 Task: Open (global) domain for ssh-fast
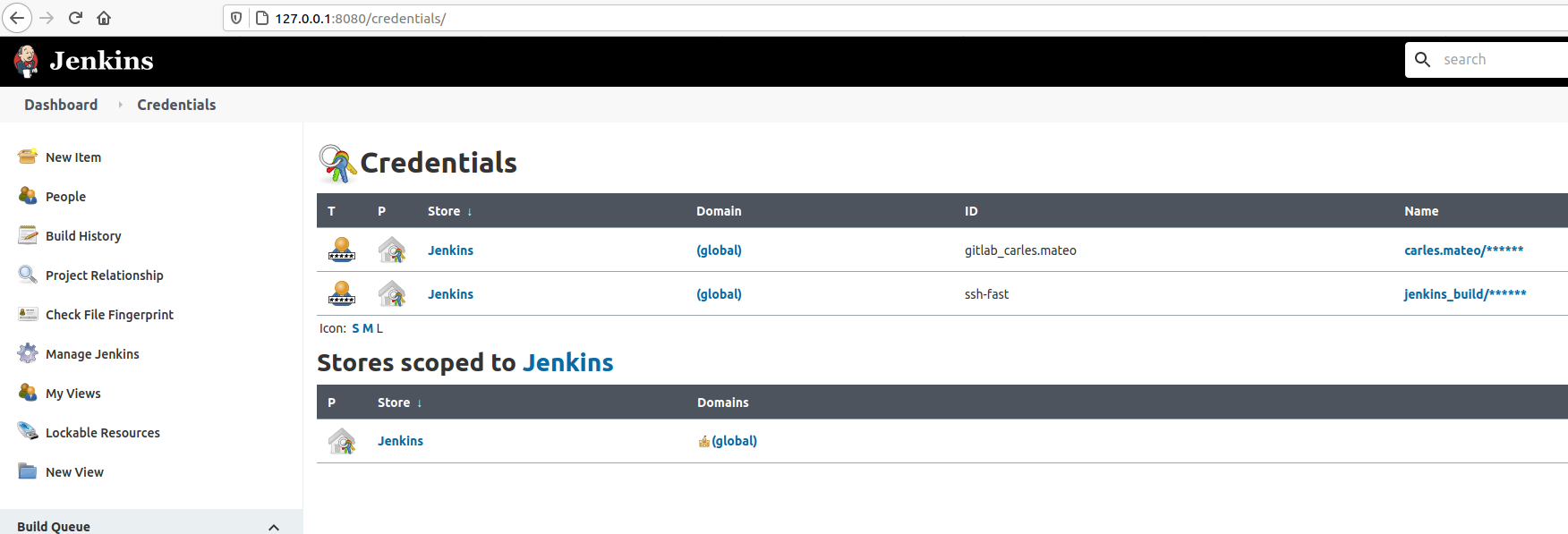point(719,294)
